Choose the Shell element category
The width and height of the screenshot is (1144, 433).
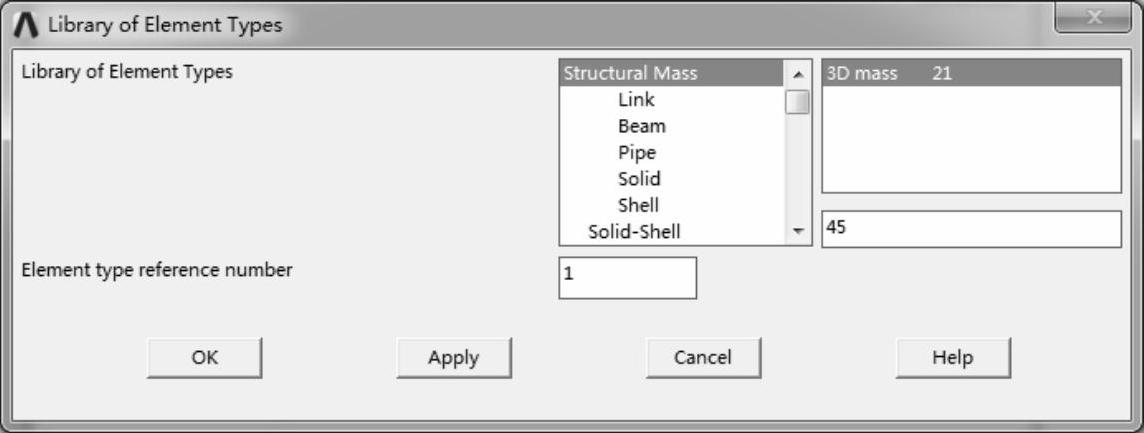[638, 205]
